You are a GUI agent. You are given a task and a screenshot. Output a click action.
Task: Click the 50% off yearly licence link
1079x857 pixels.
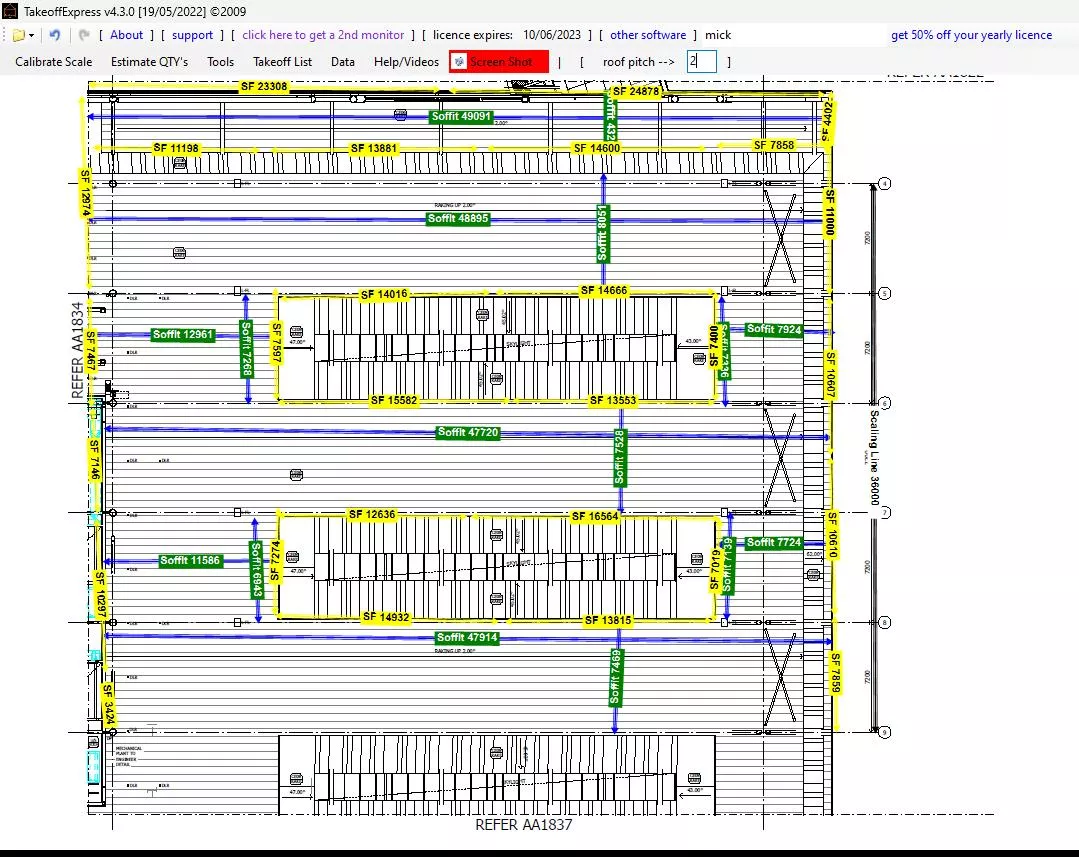tap(971, 35)
